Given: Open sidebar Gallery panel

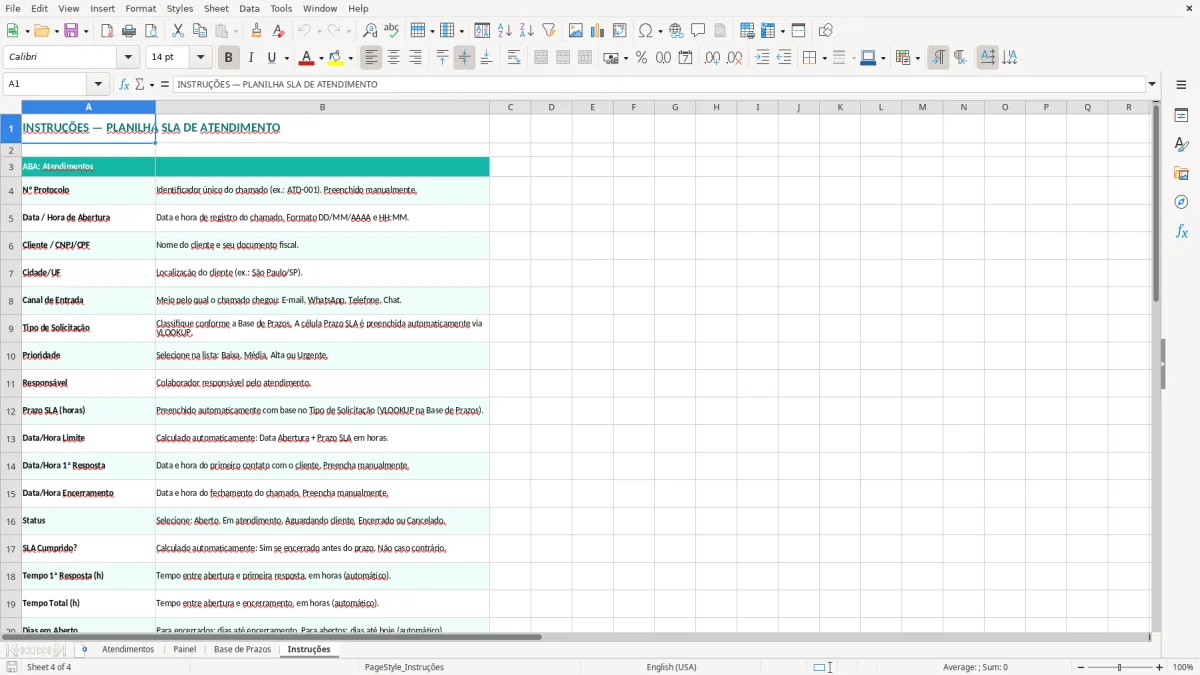Looking at the screenshot, I should click(x=1181, y=174).
